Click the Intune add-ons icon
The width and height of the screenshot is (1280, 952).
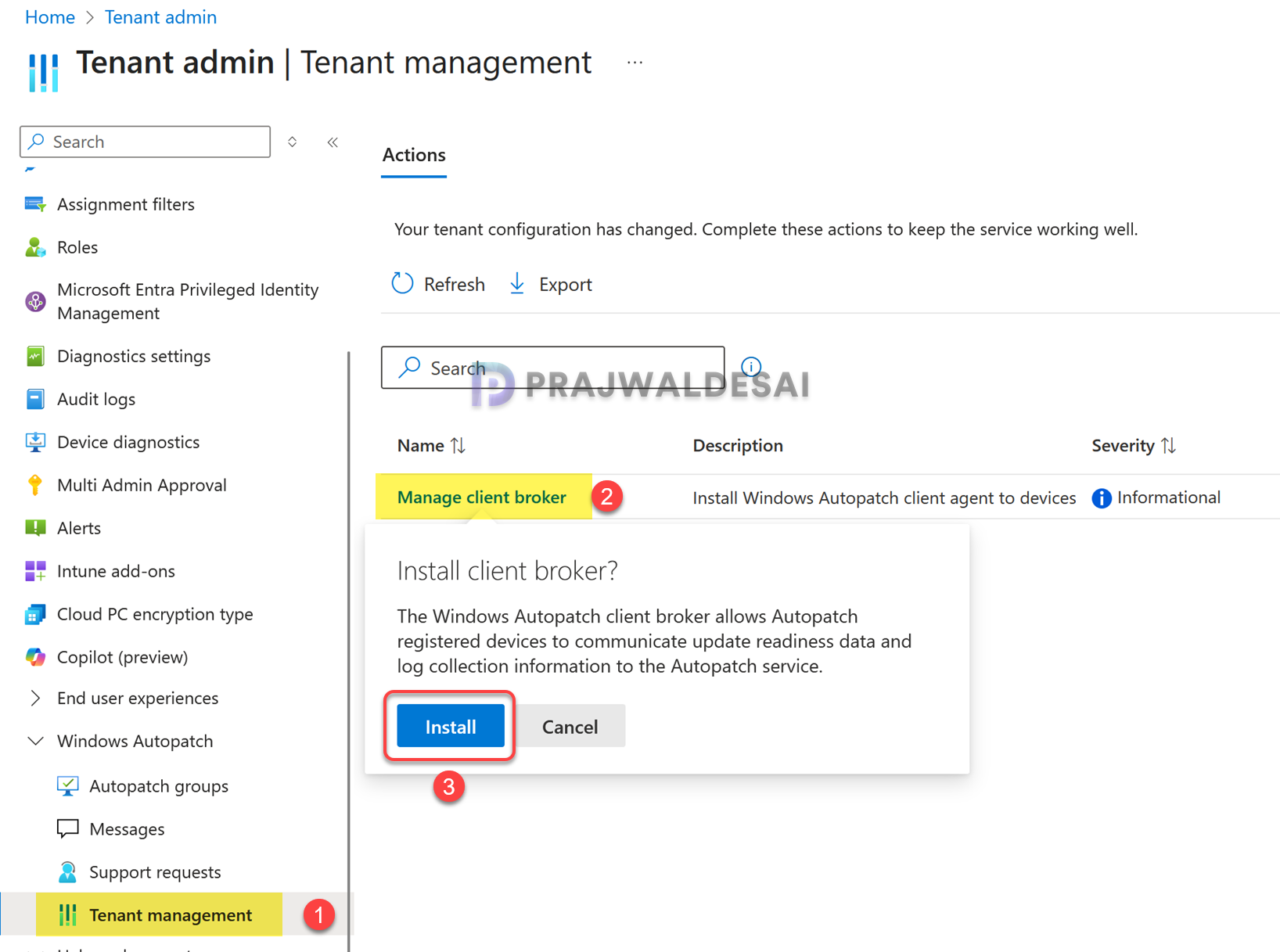click(x=35, y=571)
